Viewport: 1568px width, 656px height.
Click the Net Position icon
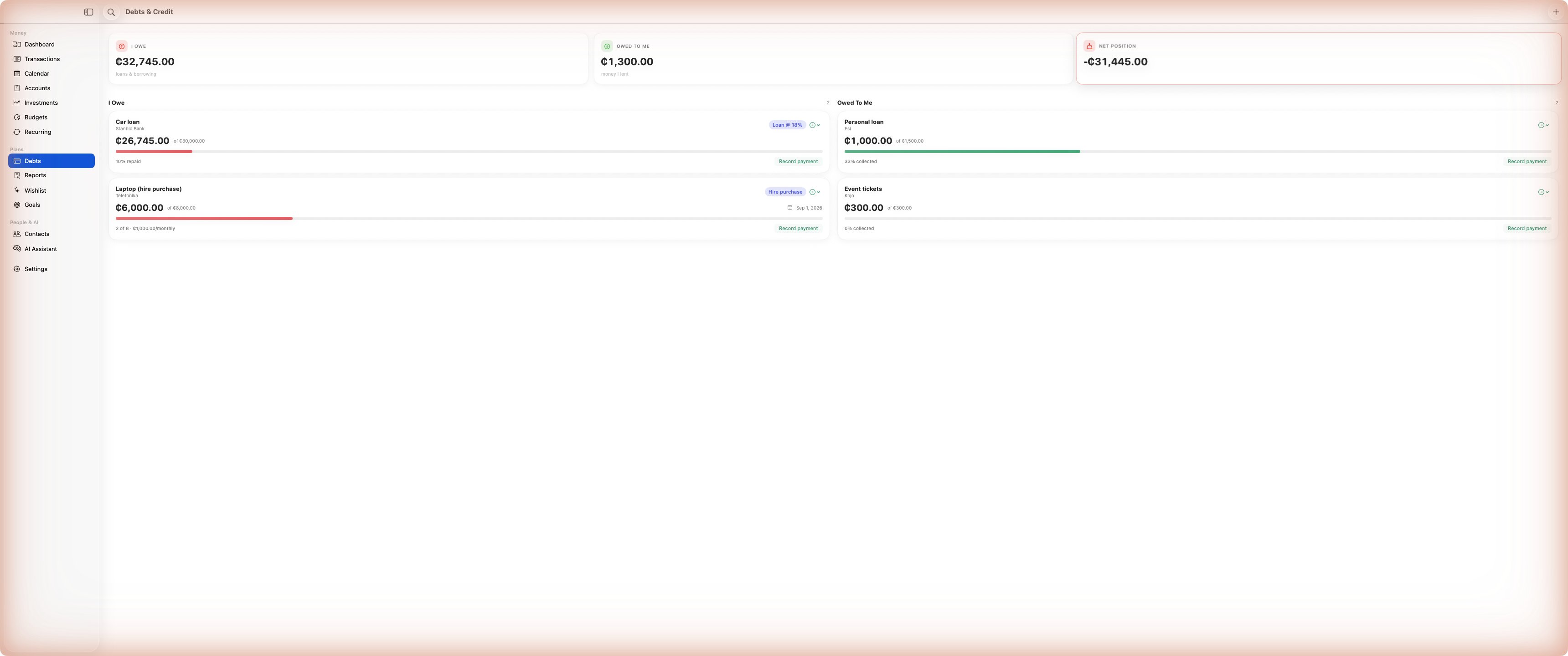click(x=1089, y=46)
